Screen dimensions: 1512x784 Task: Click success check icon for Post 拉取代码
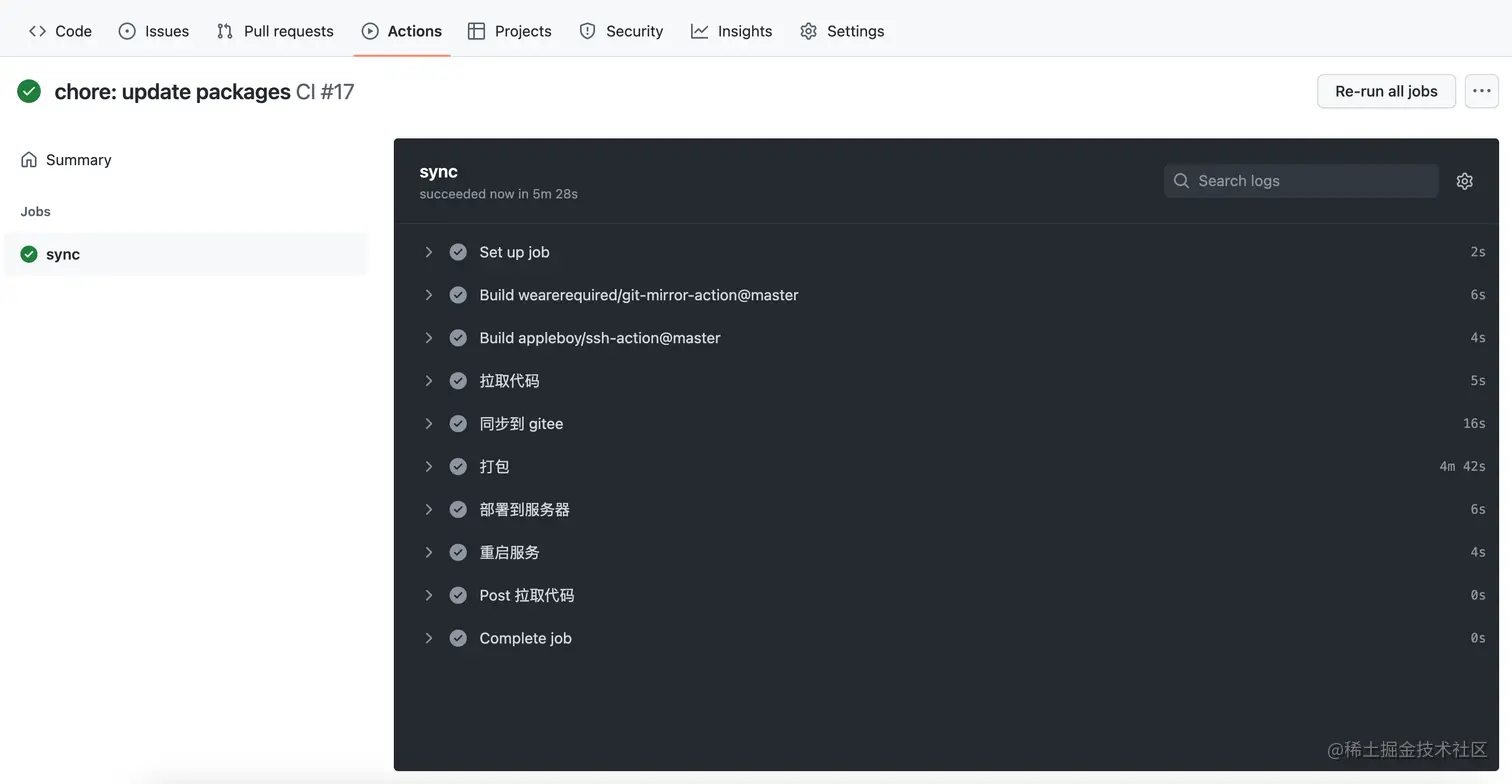click(458, 596)
